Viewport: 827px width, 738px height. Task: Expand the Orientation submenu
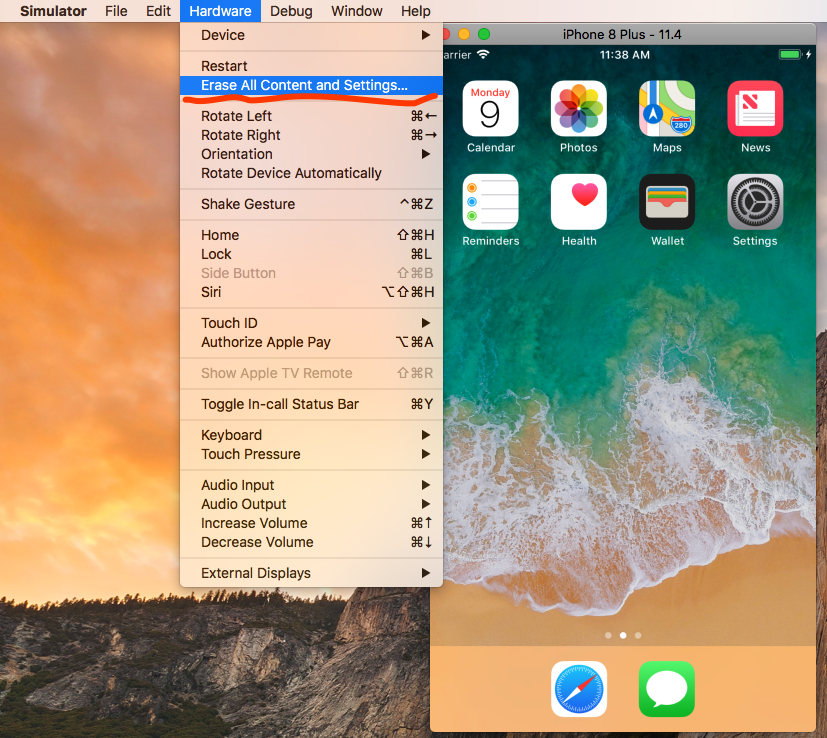[311, 154]
